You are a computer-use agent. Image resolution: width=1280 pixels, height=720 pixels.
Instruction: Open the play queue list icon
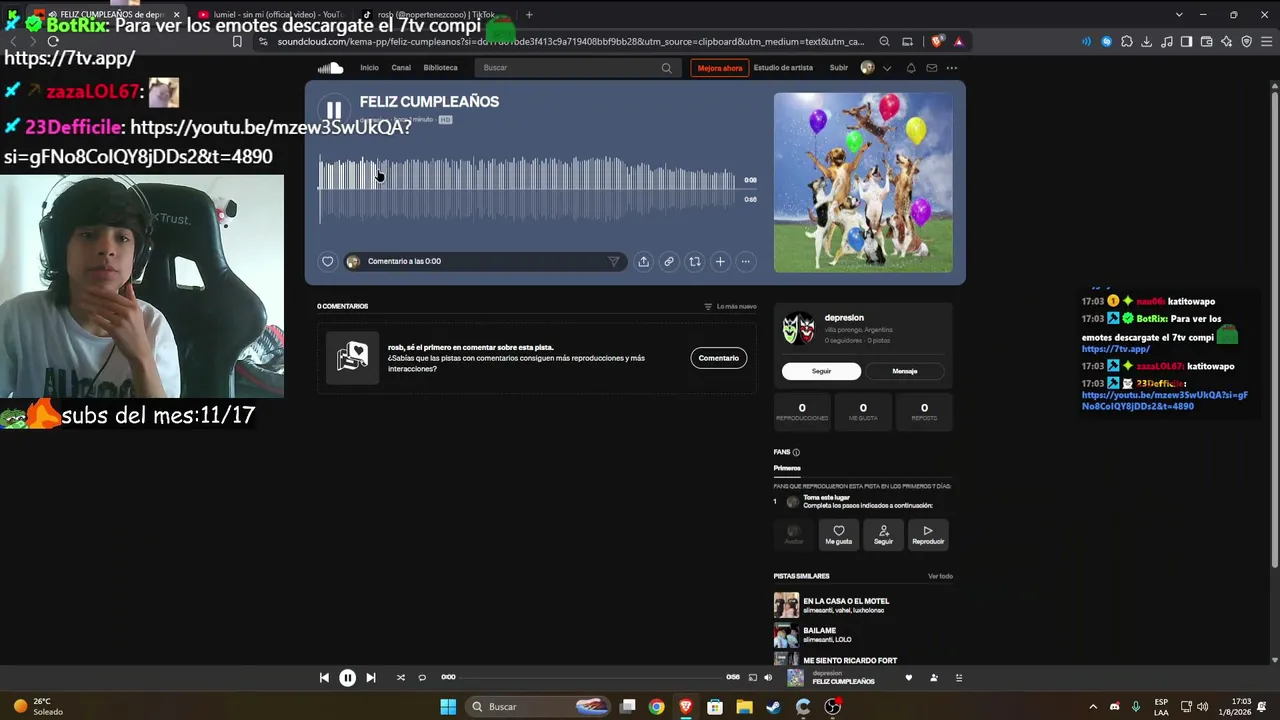pyautogui.click(x=959, y=678)
